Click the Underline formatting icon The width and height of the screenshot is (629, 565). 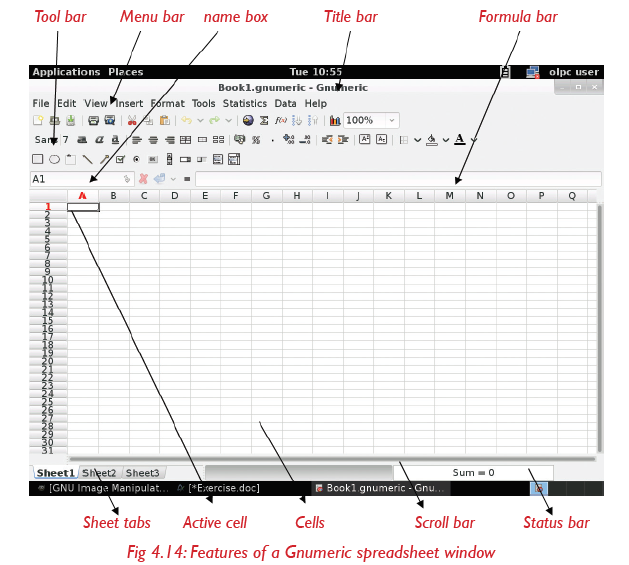coord(116,140)
